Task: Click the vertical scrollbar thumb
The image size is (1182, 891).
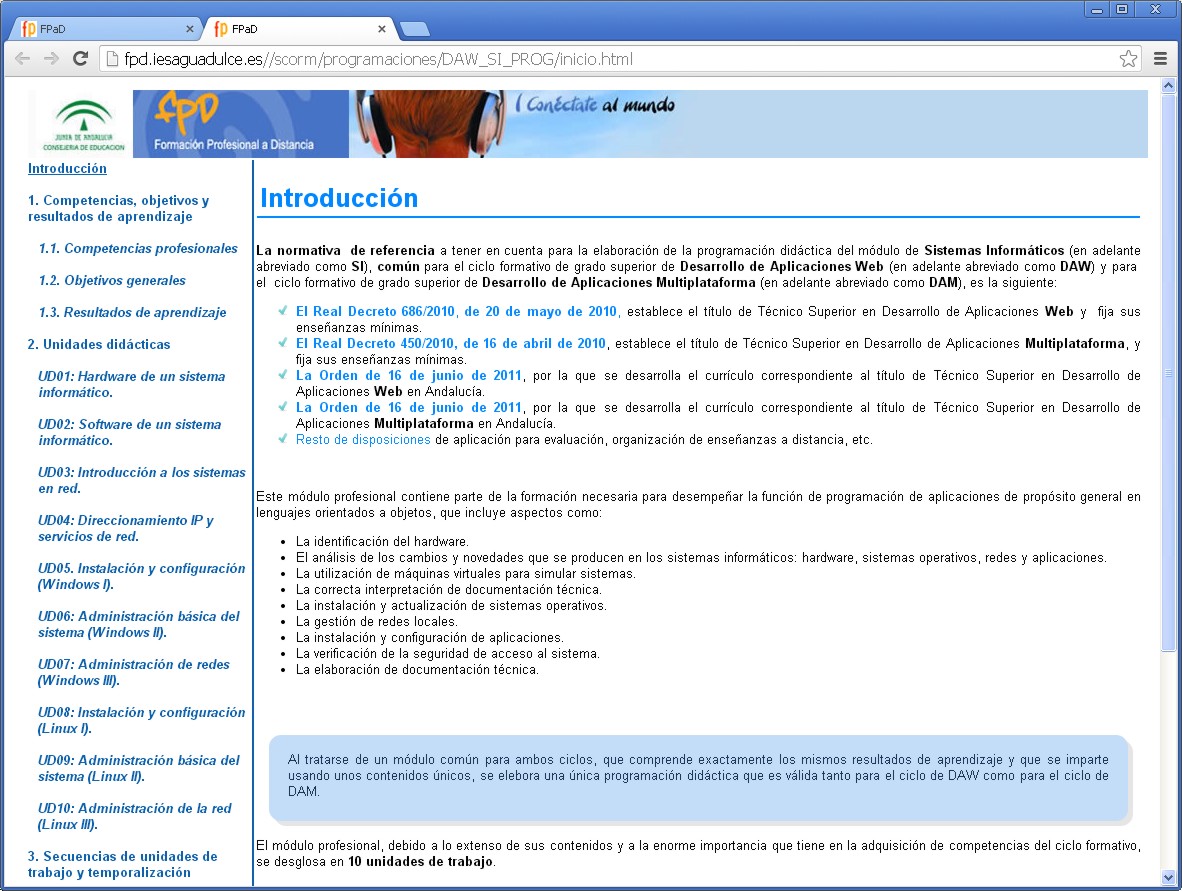Action: (1168, 372)
